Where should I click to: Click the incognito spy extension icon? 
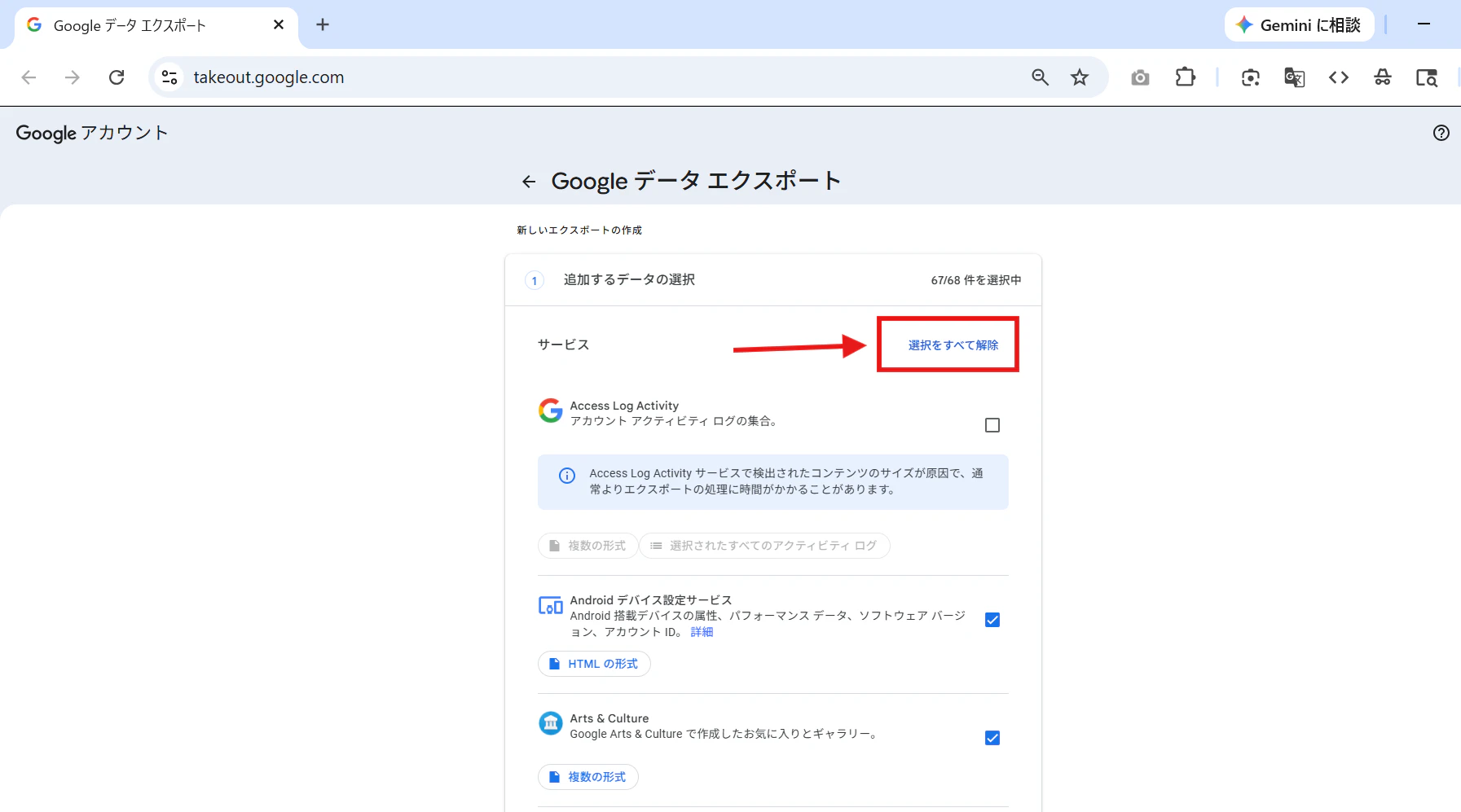click(1383, 77)
